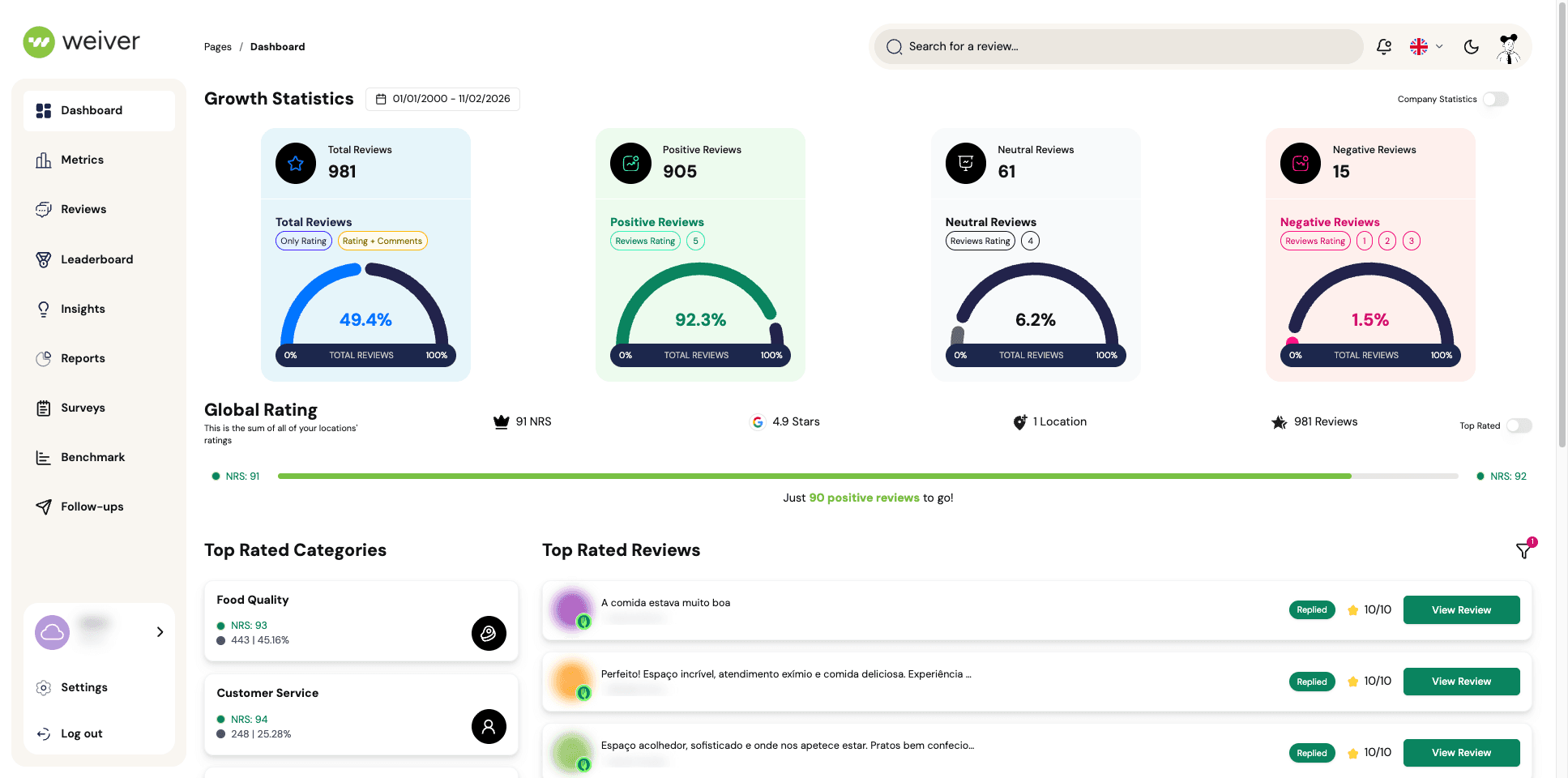The height and width of the screenshot is (778, 1568).
Task: View the review 'A comida estava muito boa'
Action: (1461, 610)
